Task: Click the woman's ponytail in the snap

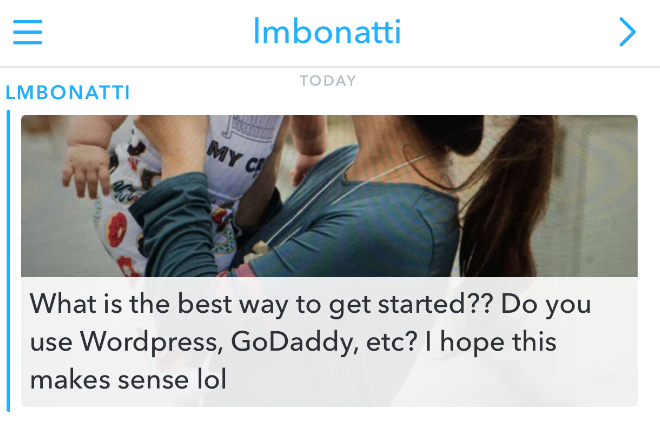Action: point(505,198)
